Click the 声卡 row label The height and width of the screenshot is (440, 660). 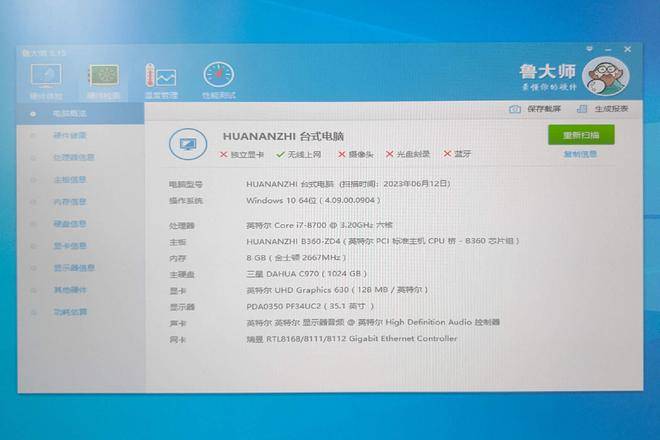click(177, 323)
